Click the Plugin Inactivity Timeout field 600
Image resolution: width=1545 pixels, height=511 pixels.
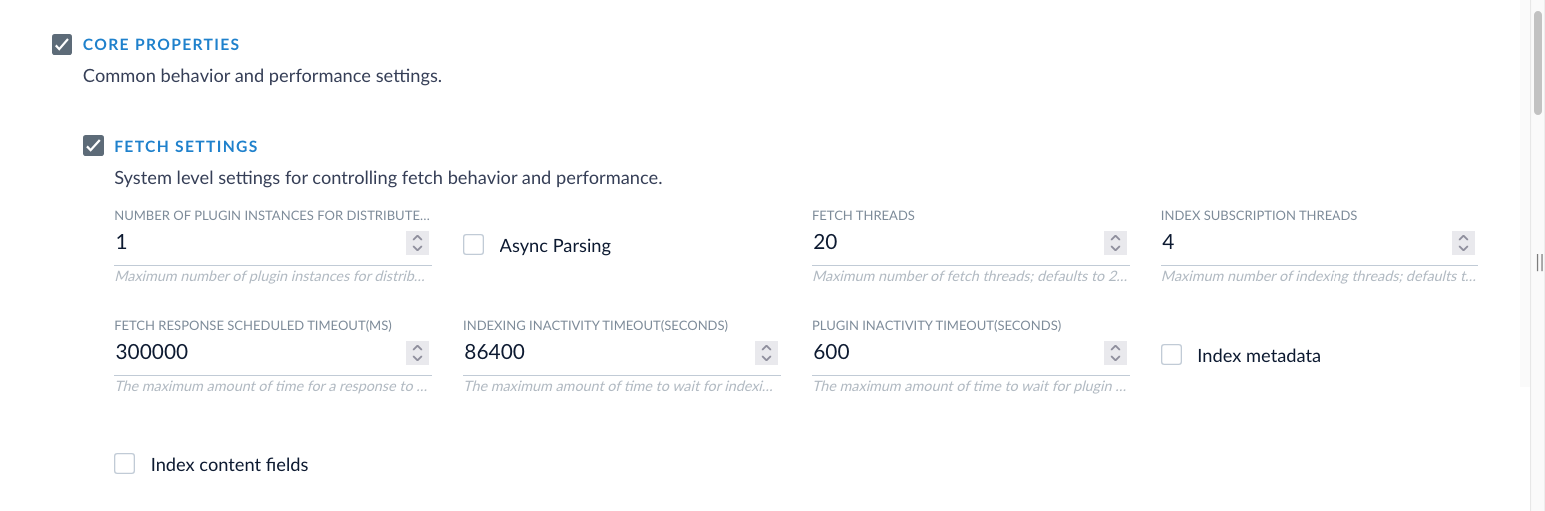coord(957,352)
